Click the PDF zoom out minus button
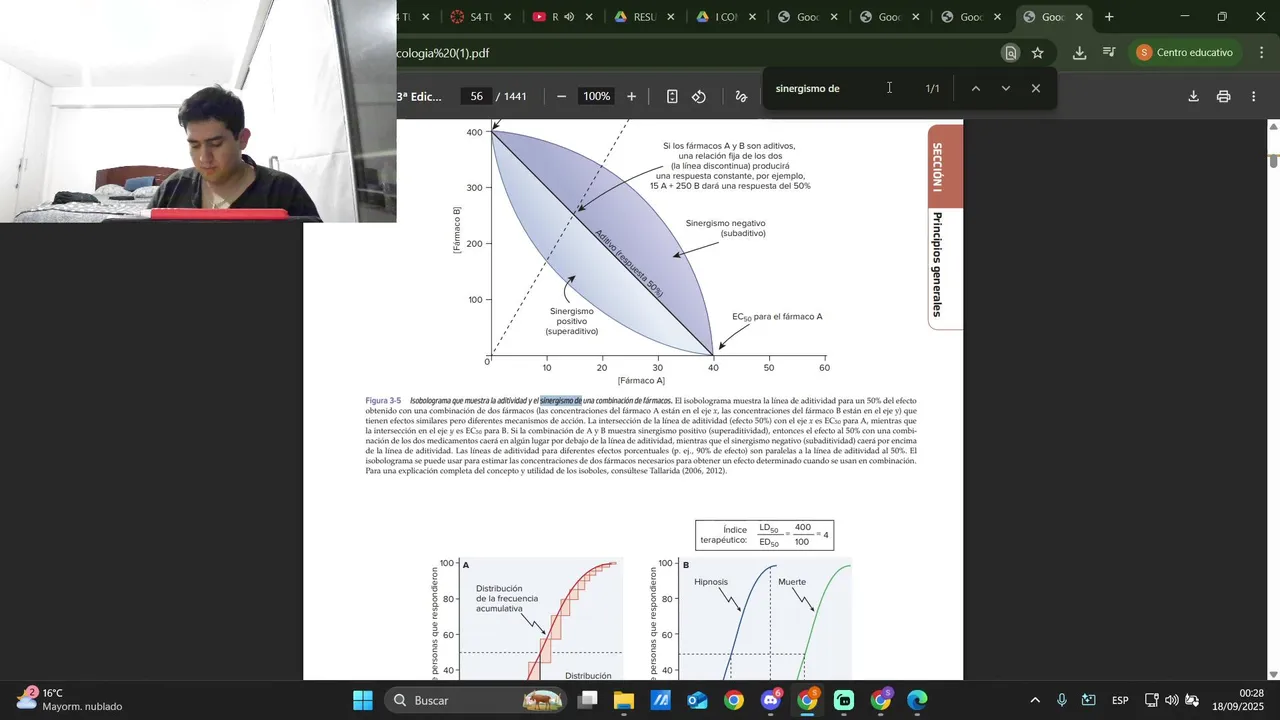The height and width of the screenshot is (720, 1280). tap(561, 96)
